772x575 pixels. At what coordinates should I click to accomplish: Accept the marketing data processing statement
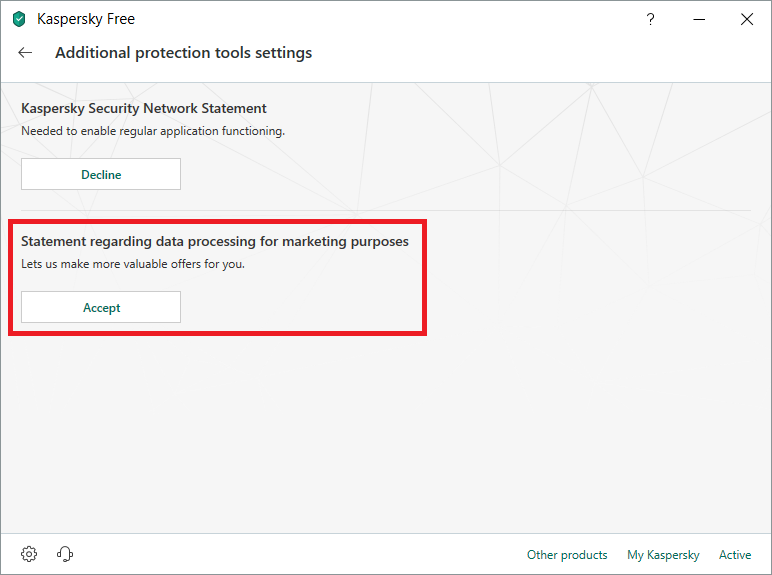click(101, 307)
